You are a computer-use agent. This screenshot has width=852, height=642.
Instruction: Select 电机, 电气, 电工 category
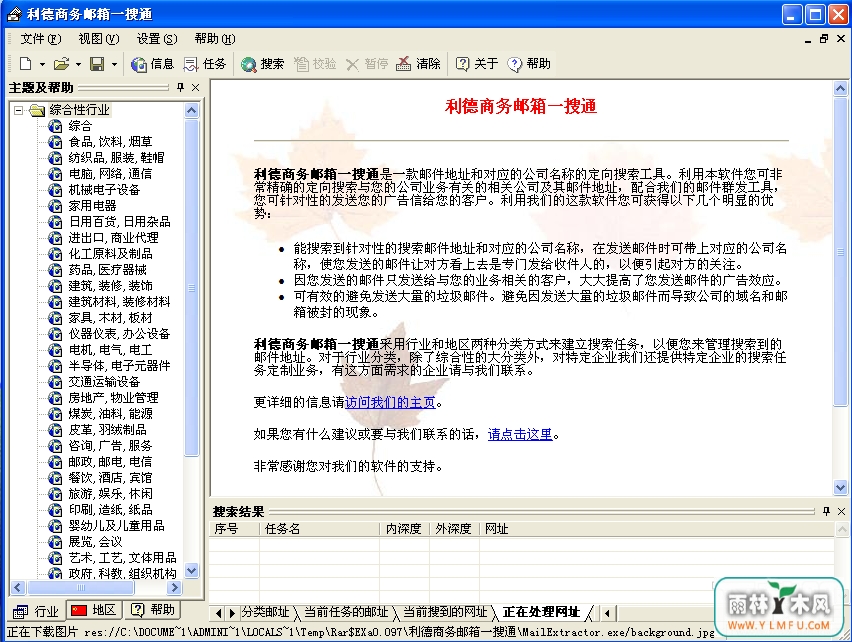[x=110, y=350]
